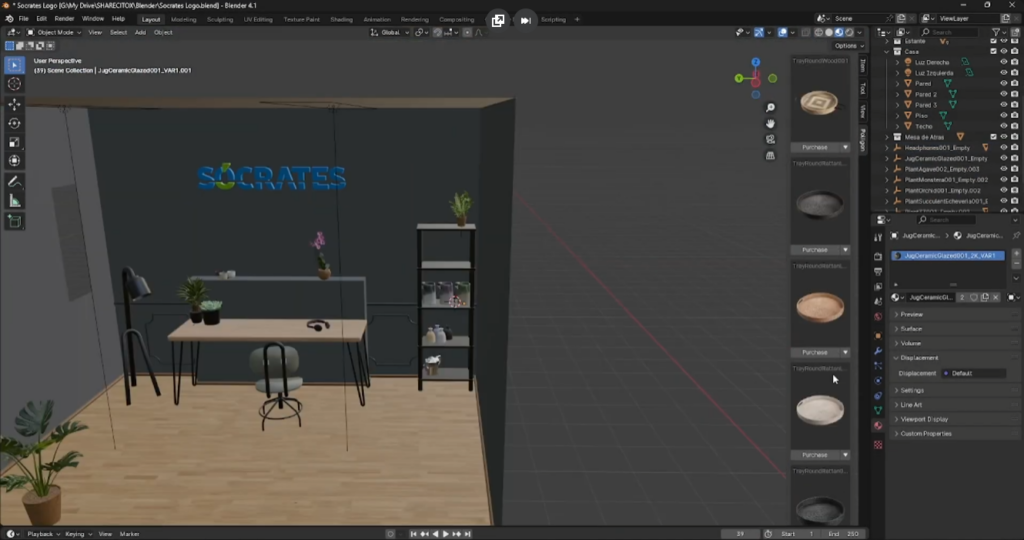Activate the Cursor tool
Screen dimensions: 1024x540
click(14, 84)
